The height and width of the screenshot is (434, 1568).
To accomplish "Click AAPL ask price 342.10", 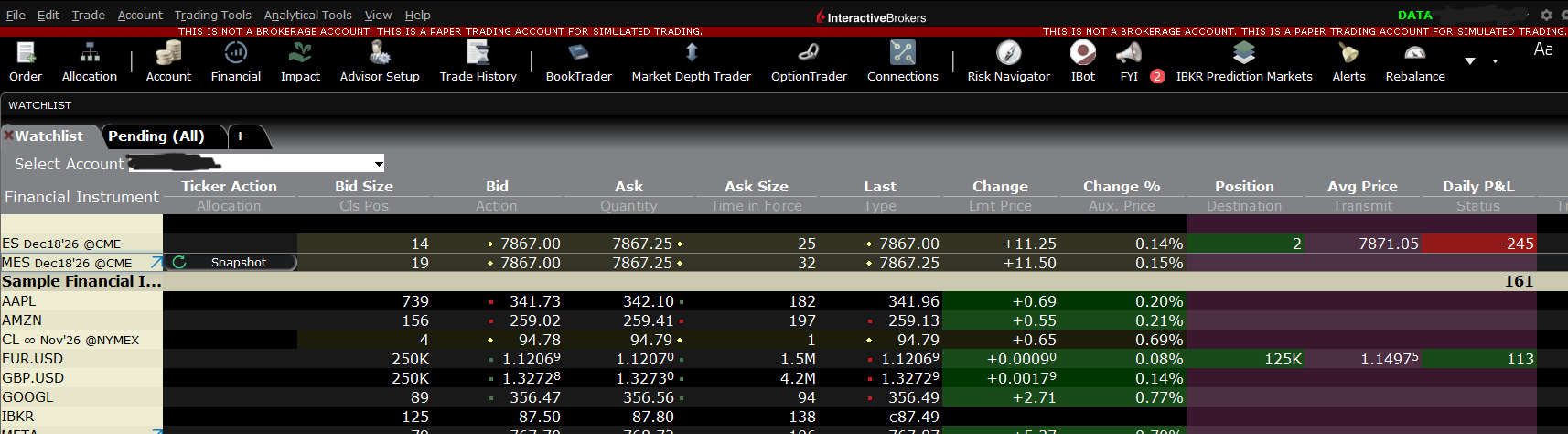I will (x=649, y=301).
